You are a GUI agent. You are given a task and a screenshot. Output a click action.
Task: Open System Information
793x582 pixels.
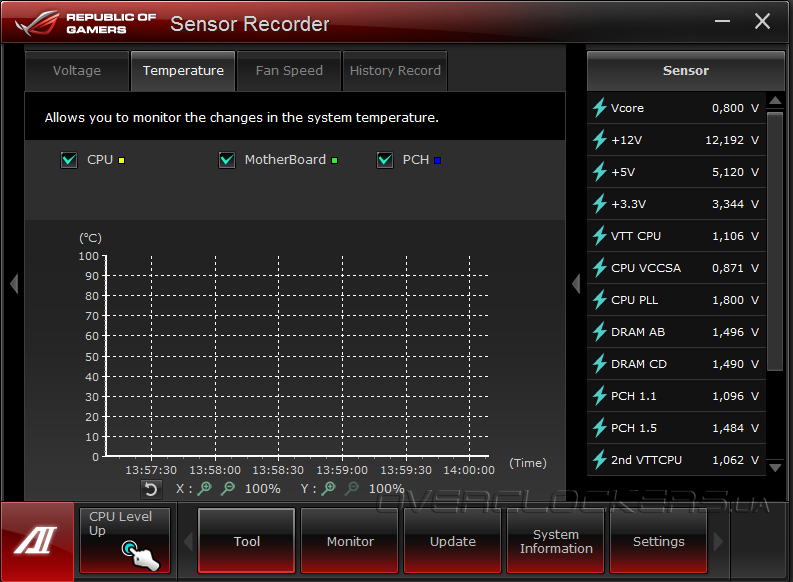click(556, 541)
